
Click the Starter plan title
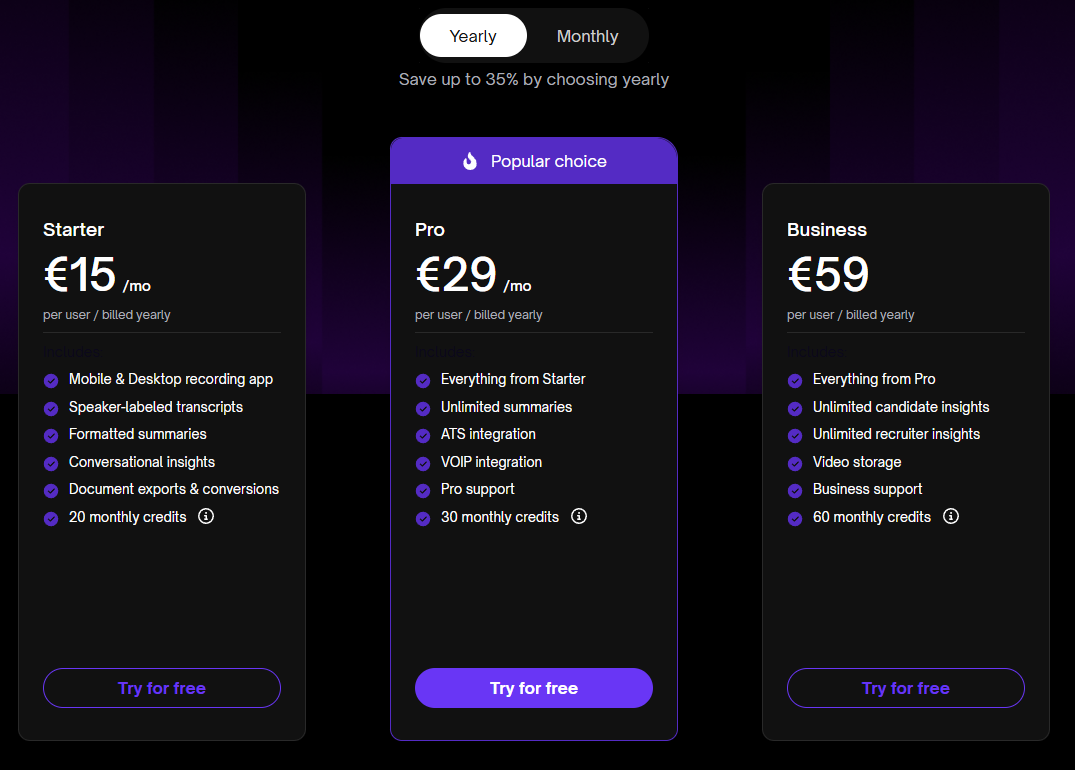(x=73, y=229)
